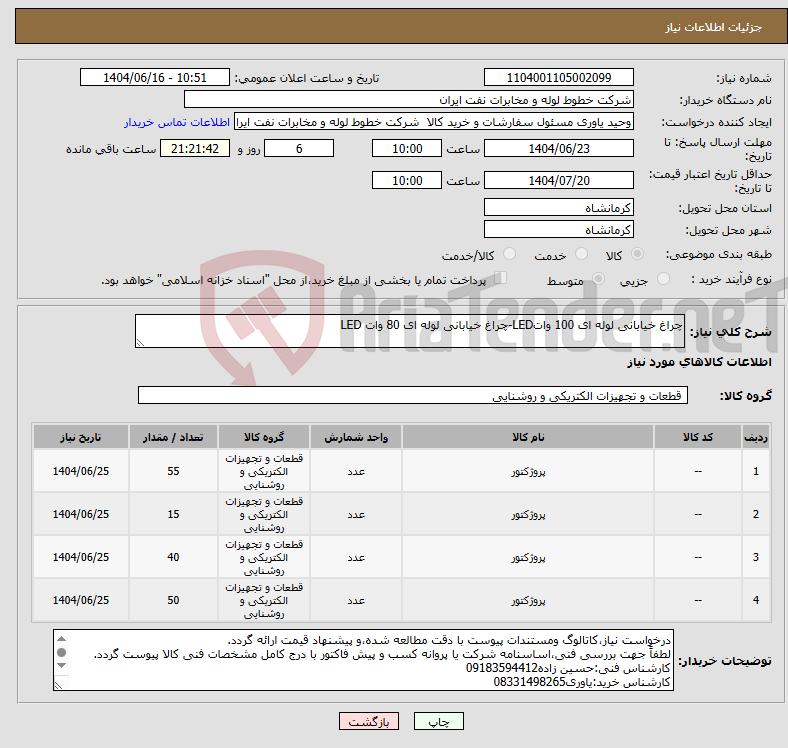Click quantity 15 in row 2
The image size is (788, 748).
[173, 514]
